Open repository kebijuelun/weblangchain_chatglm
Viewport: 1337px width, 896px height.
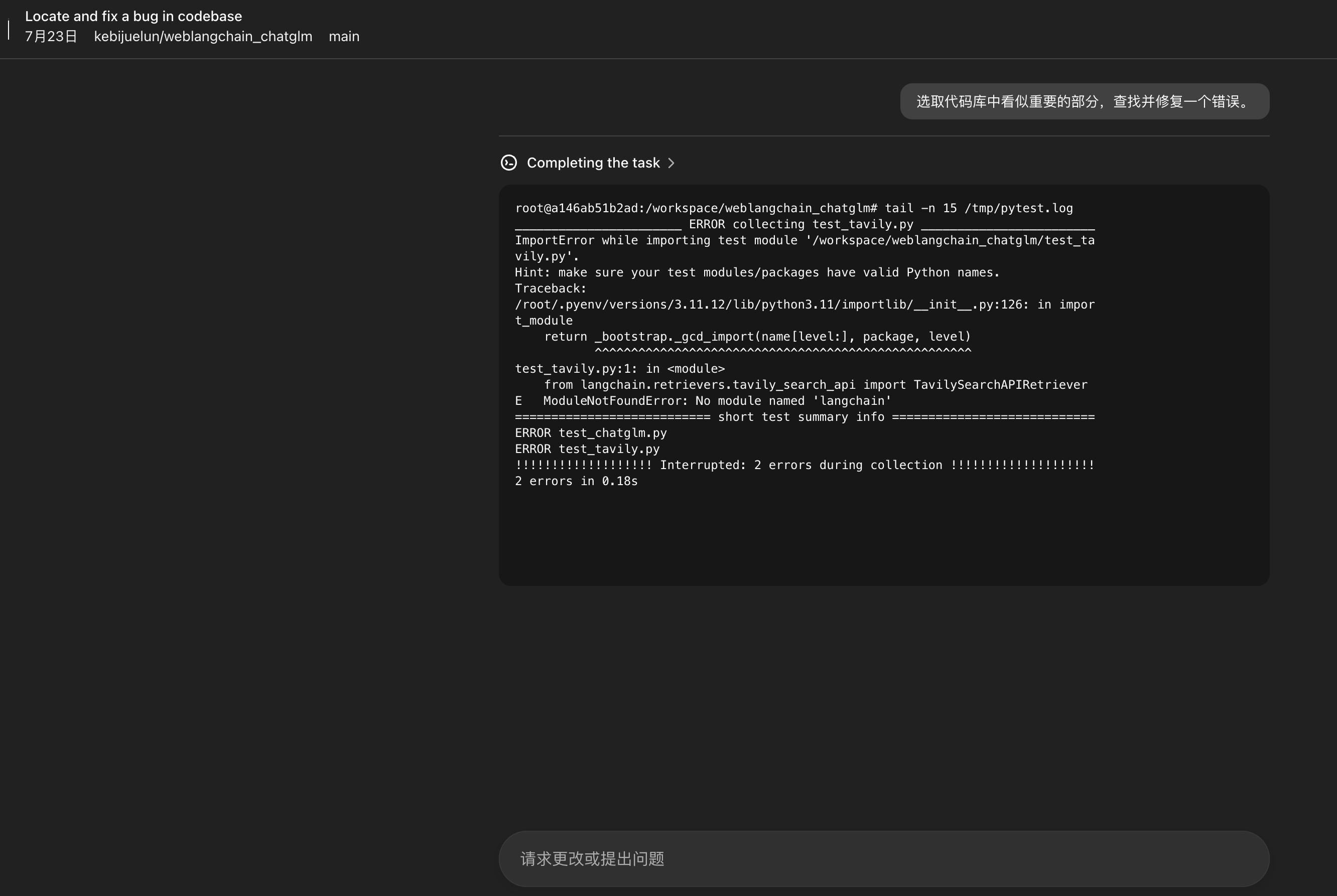pyautogui.click(x=203, y=36)
